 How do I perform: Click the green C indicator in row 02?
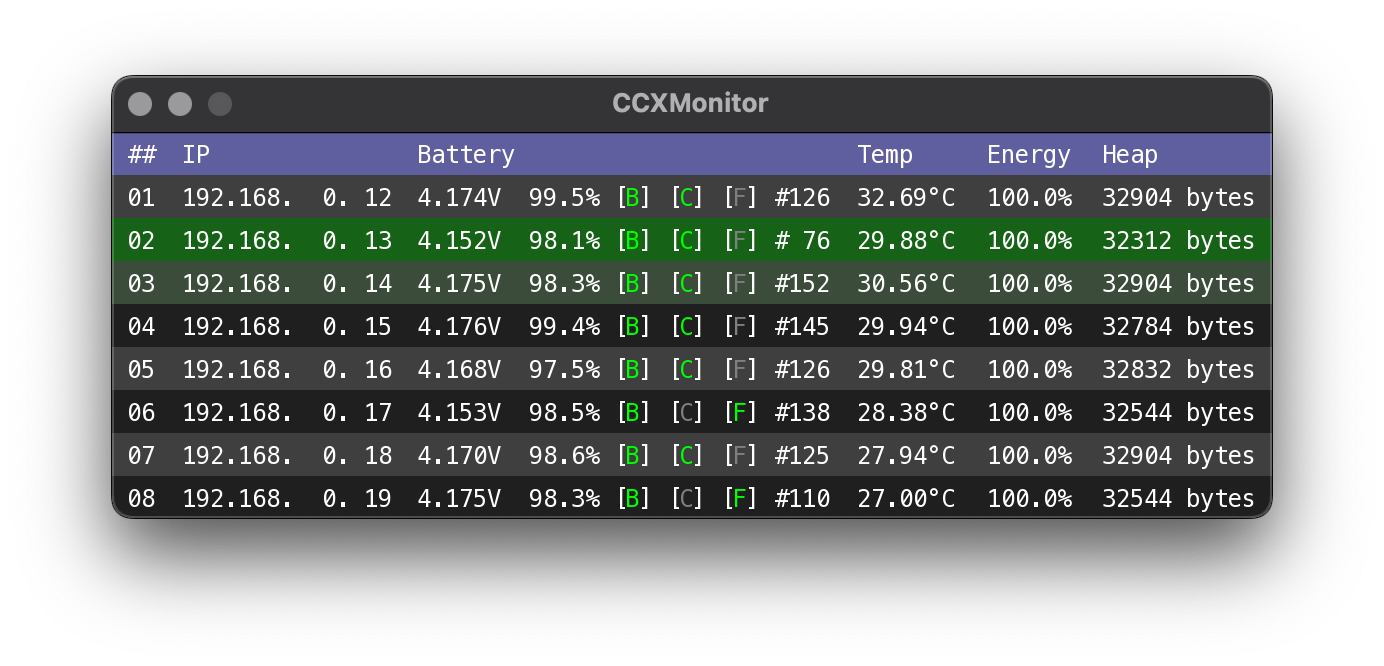(x=686, y=241)
